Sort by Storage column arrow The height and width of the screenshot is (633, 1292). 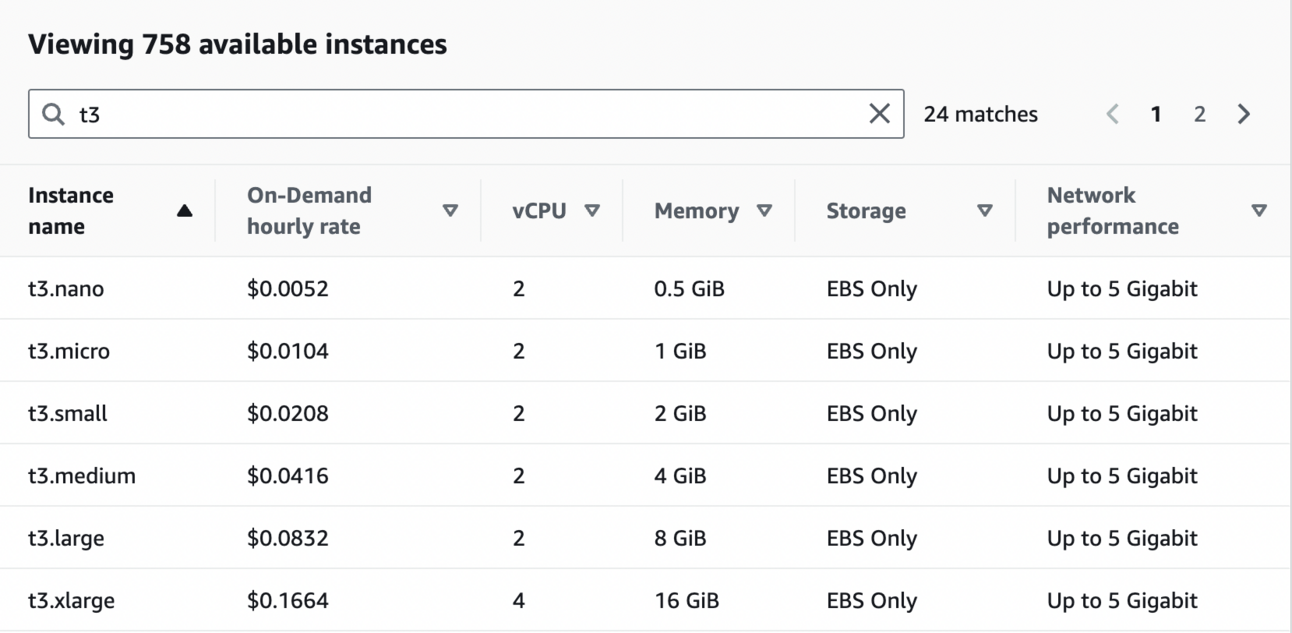coord(985,211)
